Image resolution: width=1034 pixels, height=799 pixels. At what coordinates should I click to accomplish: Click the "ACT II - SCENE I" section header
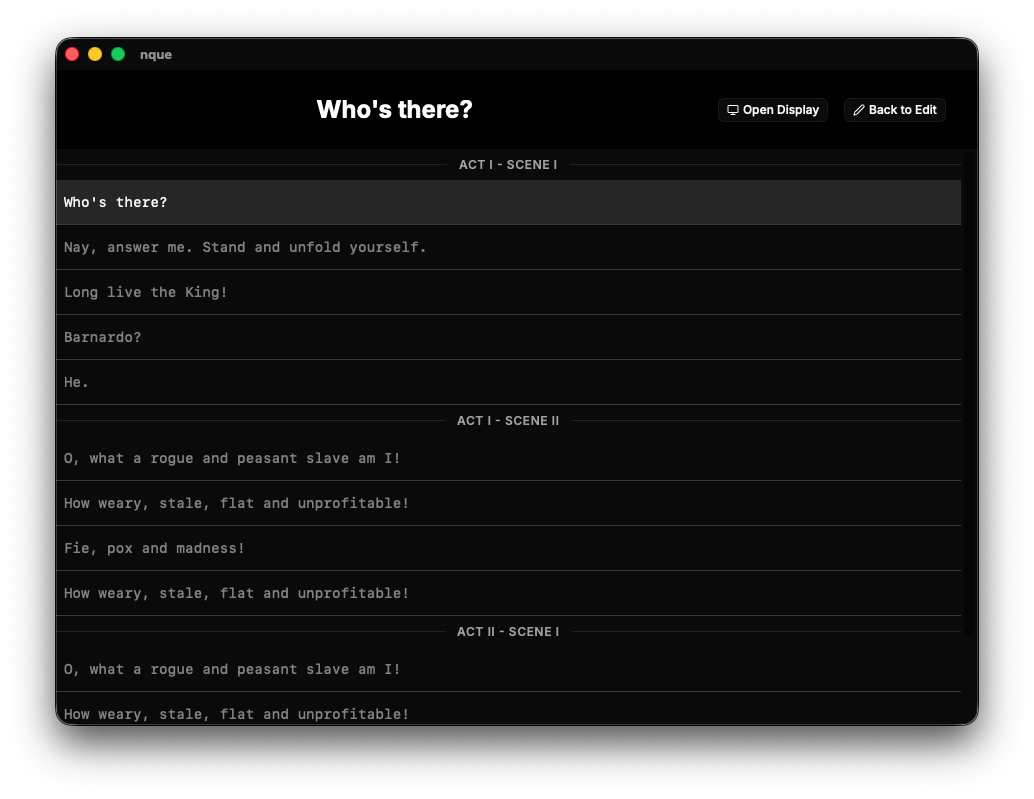click(508, 632)
